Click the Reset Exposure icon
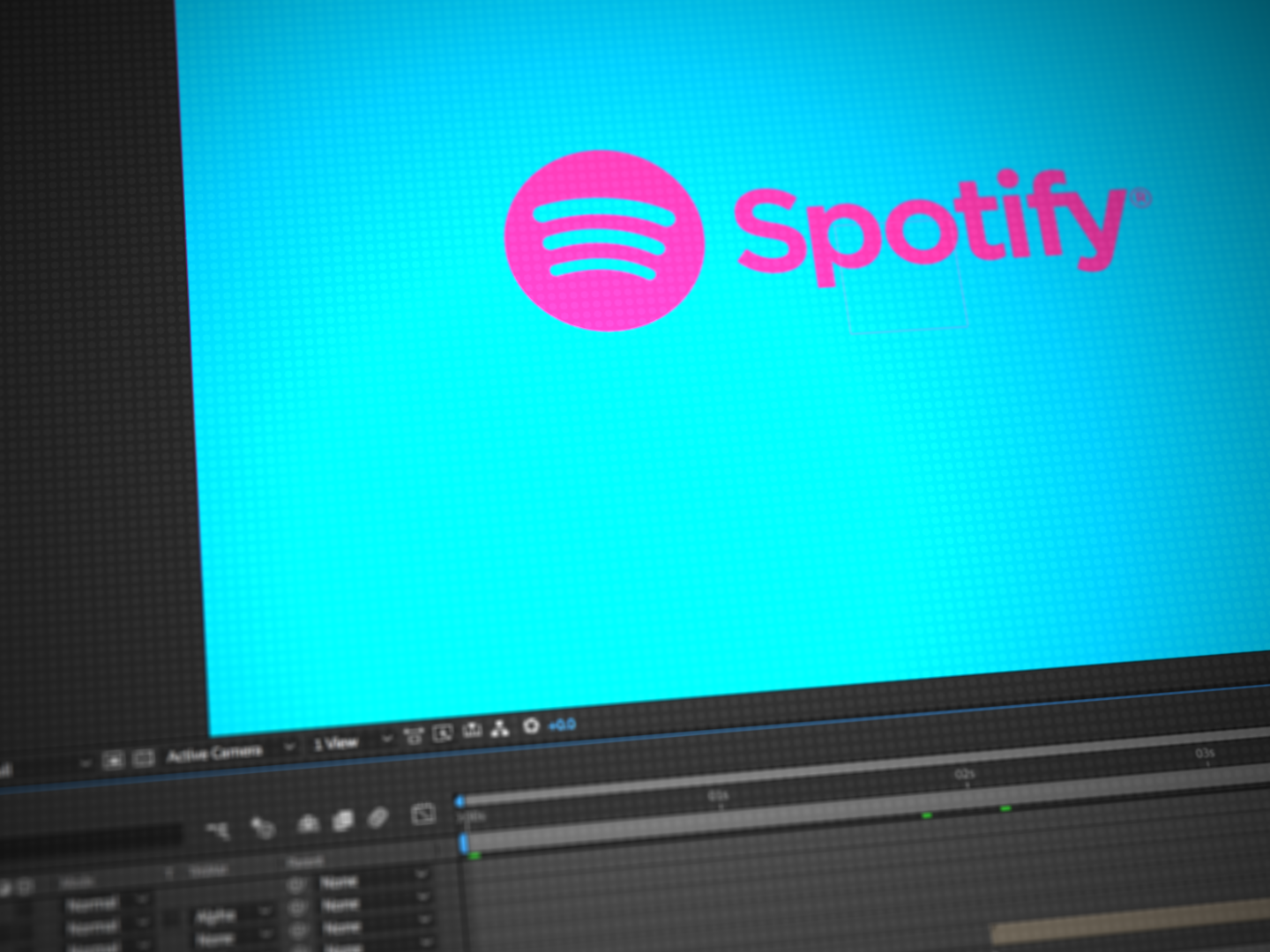Viewport: 1270px width, 952px height. coord(531,725)
